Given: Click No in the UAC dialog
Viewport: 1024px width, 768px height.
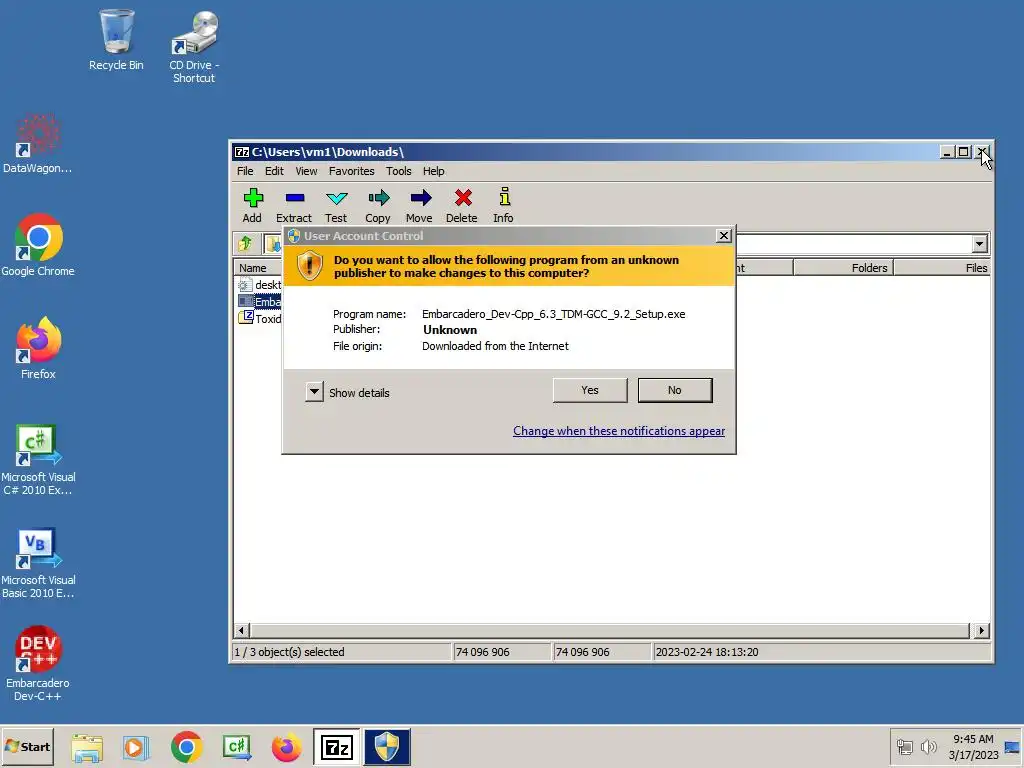Looking at the screenshot, I should (675, 390).
